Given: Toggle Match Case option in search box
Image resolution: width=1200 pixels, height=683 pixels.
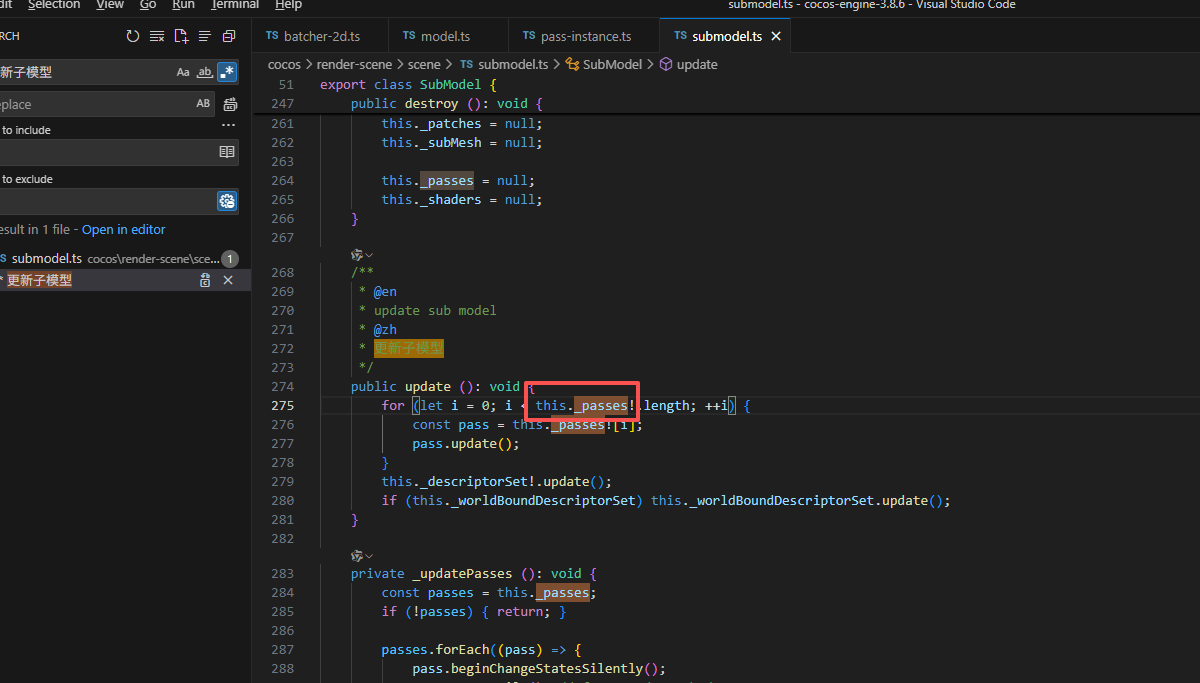Looking at the screenshot, I should tap(183, 72).
